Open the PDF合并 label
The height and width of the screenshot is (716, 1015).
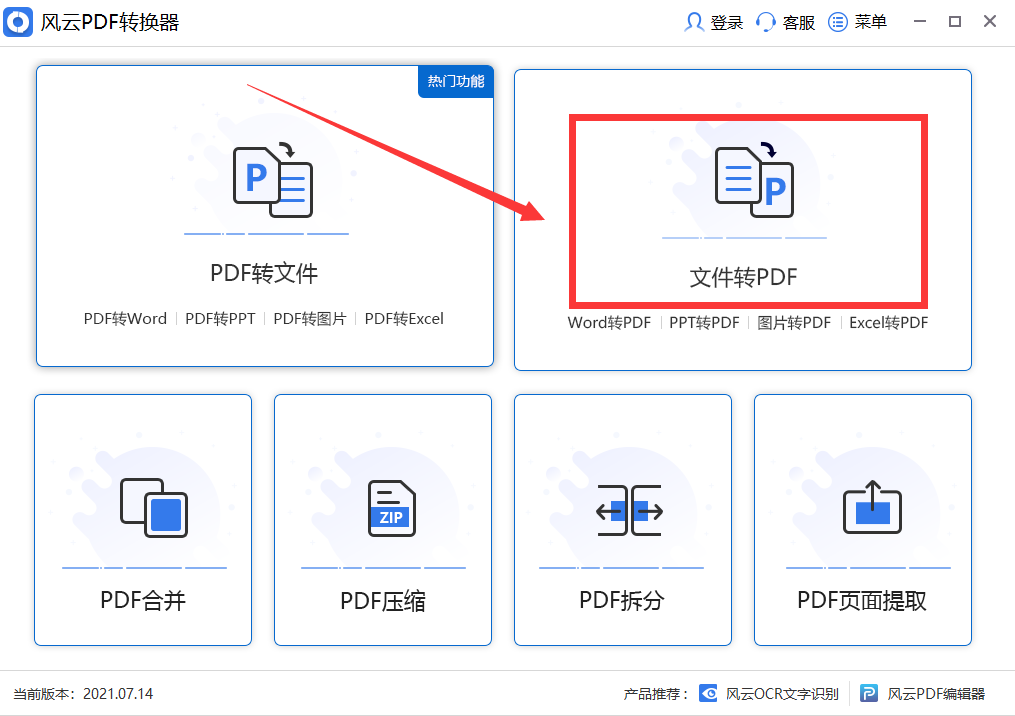(x=143, y=601)
